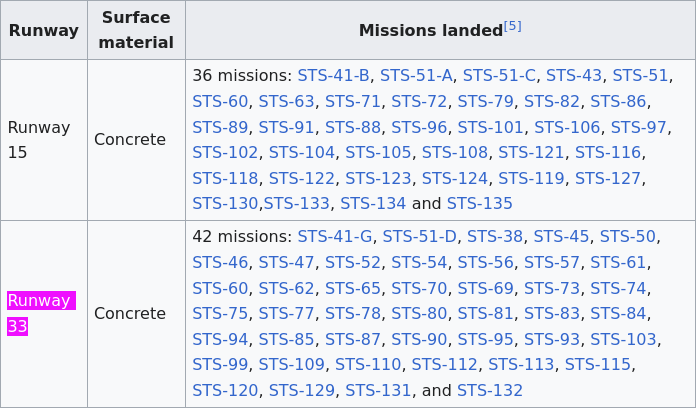Select the STS-133 link
Screen dimensions: 696x408
pos(297,204)
